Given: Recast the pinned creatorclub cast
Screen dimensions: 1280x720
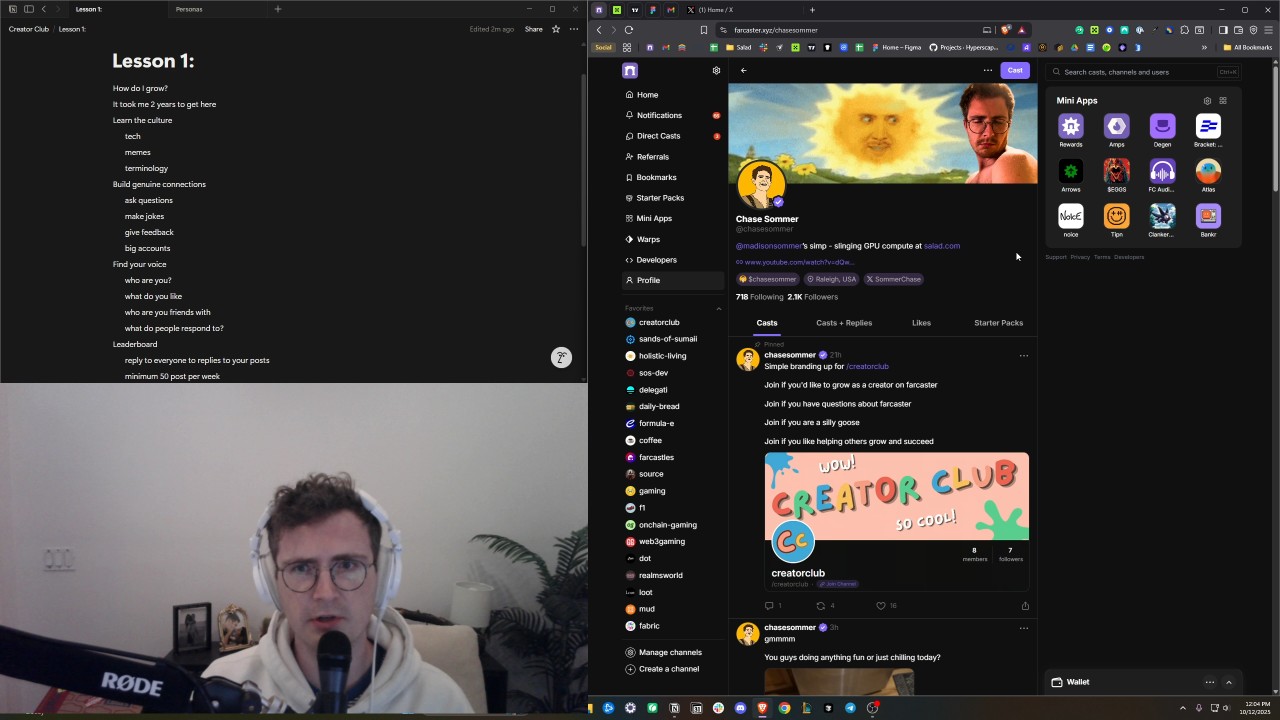Looking at the screenshot, I should [x=821, y=606].
